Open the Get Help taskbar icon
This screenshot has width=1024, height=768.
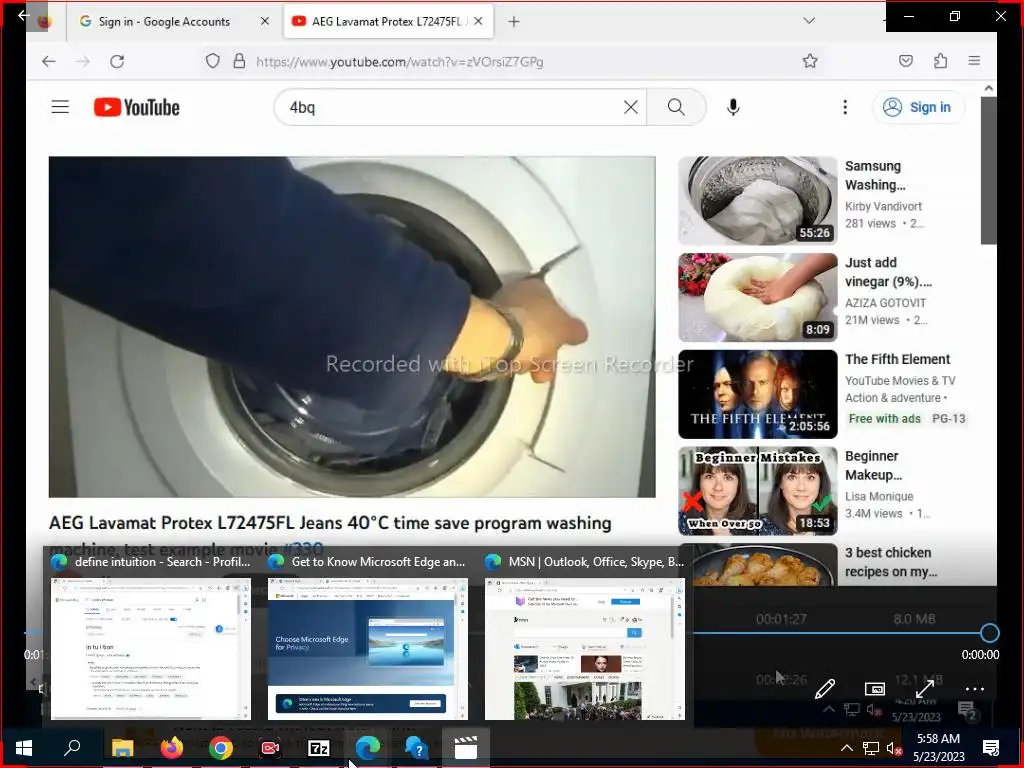(x=417, y=748)
